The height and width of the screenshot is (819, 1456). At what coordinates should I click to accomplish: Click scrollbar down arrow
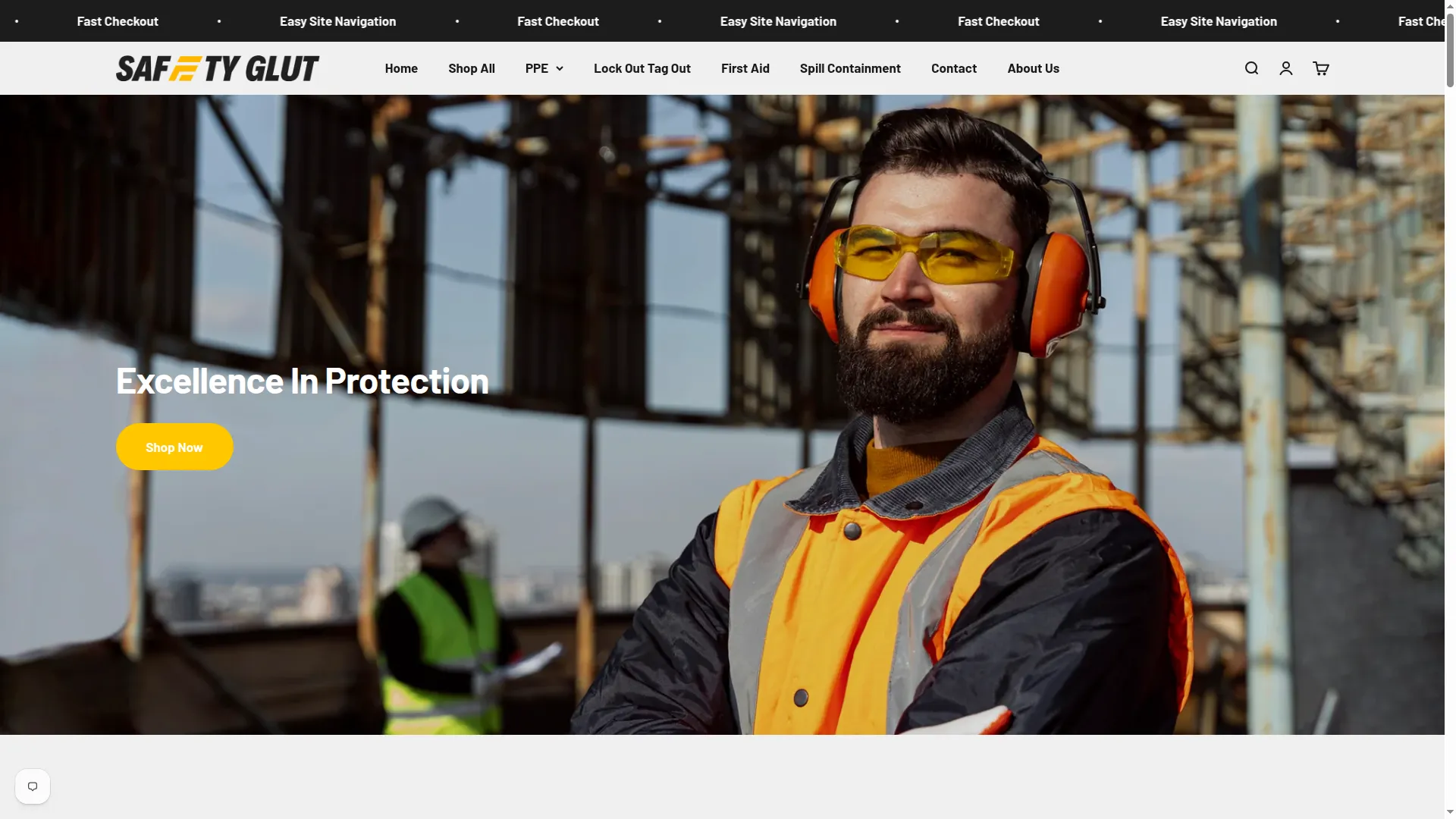(x=1450, y=813)
